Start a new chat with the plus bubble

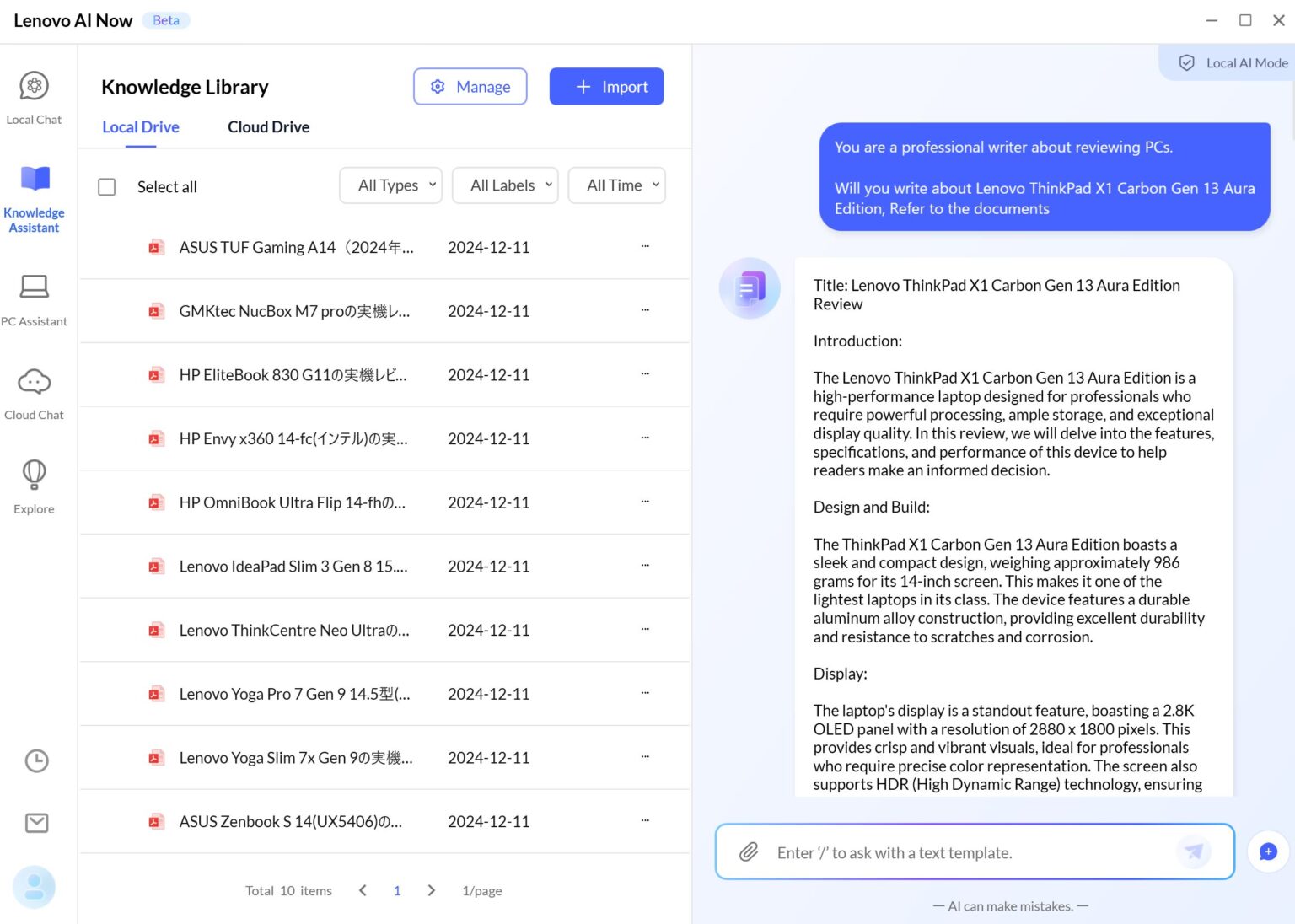[1267, 851]
